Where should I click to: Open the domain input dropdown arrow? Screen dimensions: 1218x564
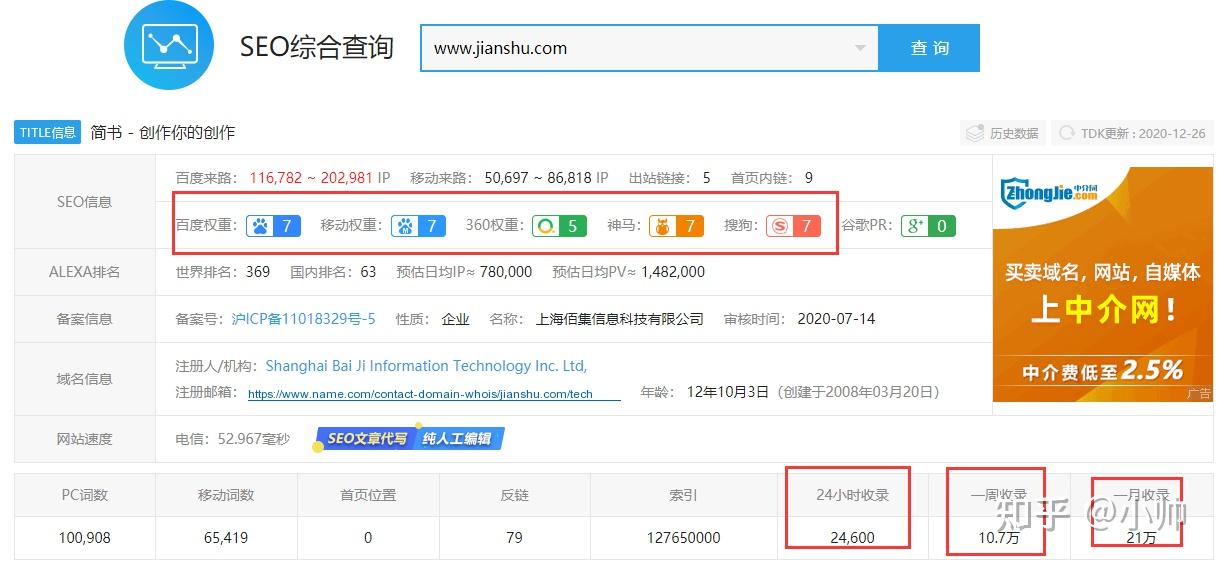click(861, 48)
